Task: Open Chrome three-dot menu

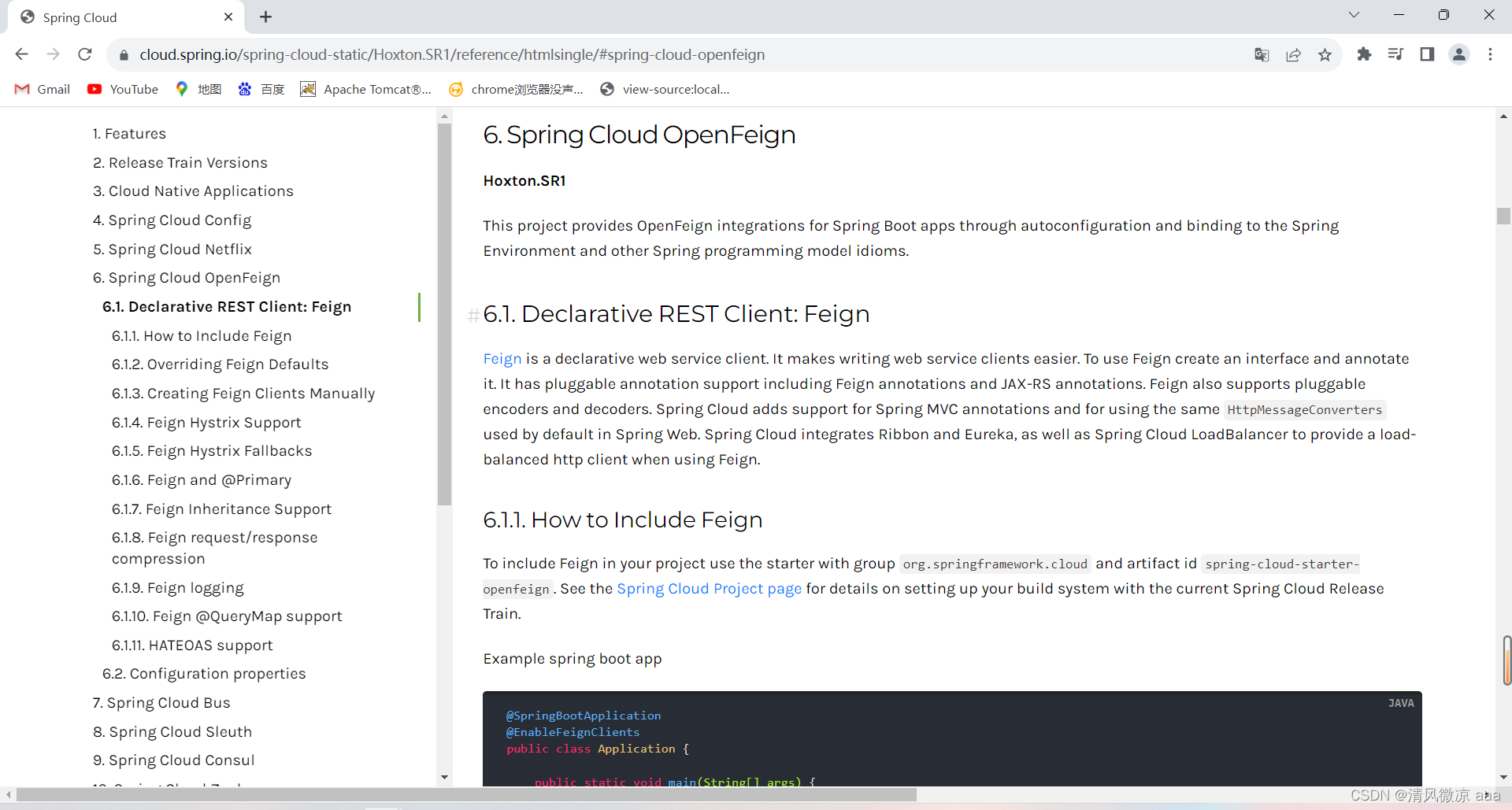Action: click(1490, 54)
